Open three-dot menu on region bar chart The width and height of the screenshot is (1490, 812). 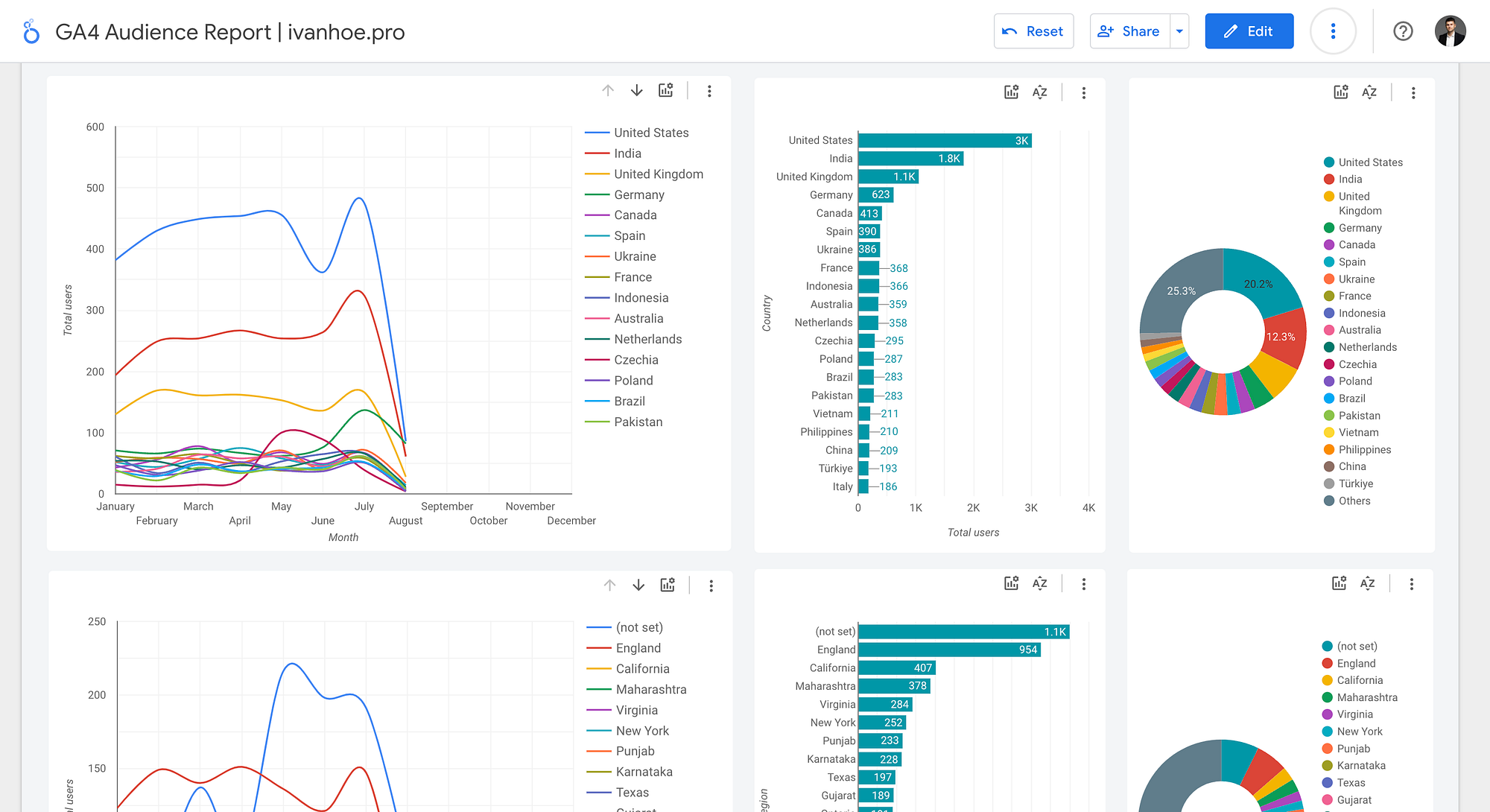pos(1084,584)
